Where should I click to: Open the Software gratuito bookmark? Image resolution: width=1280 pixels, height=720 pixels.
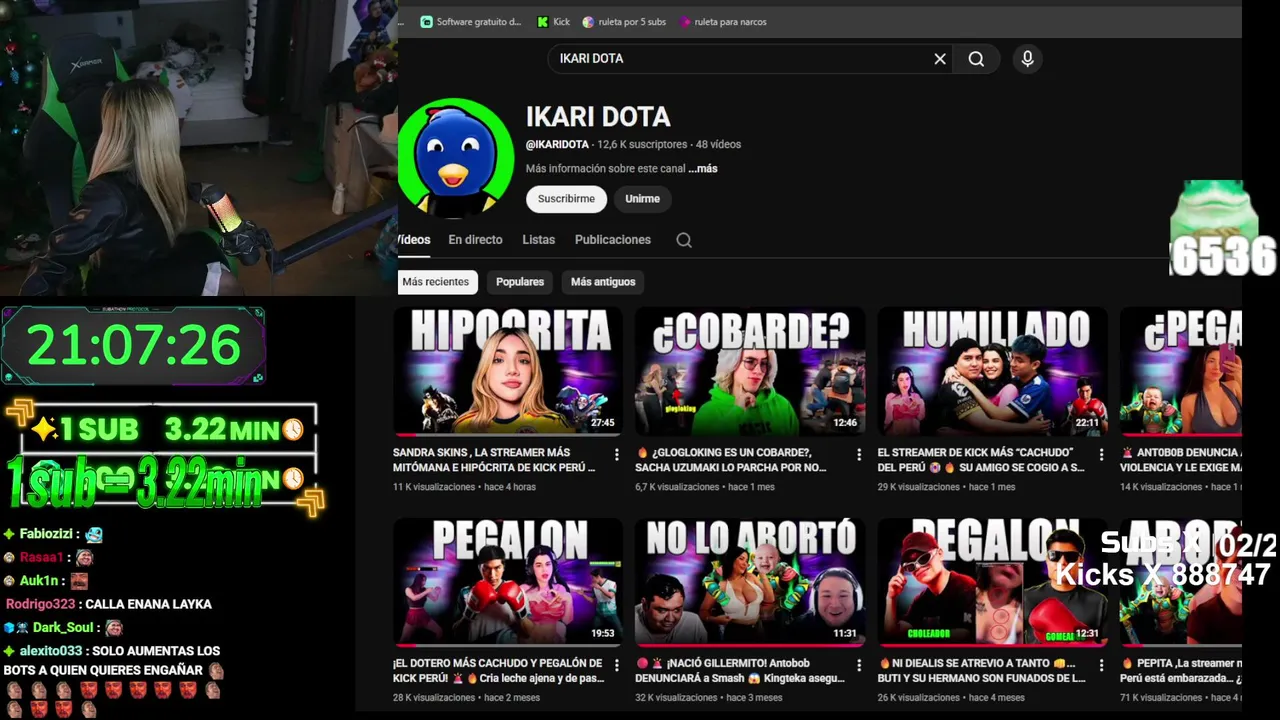point(471,22)
